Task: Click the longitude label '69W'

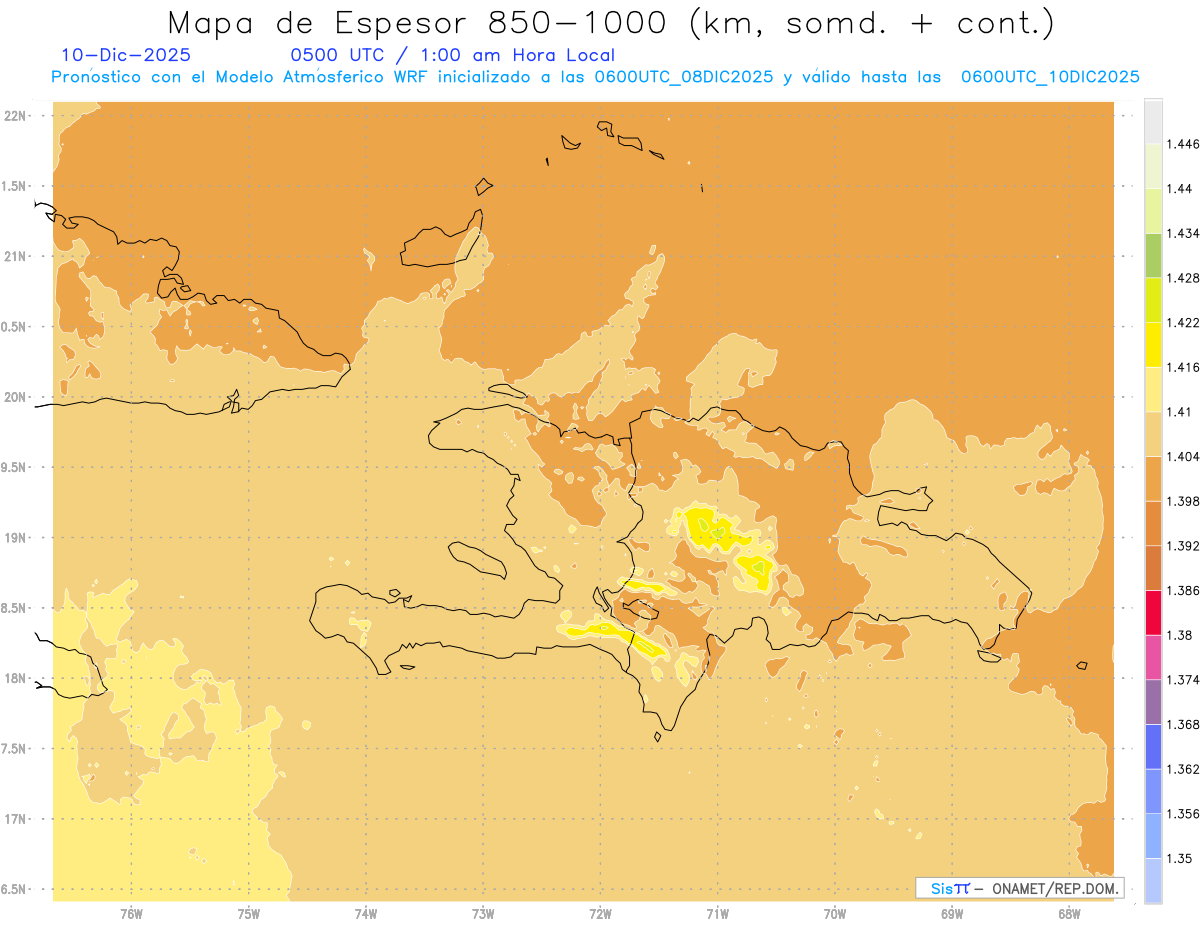Action: point(952,913)
